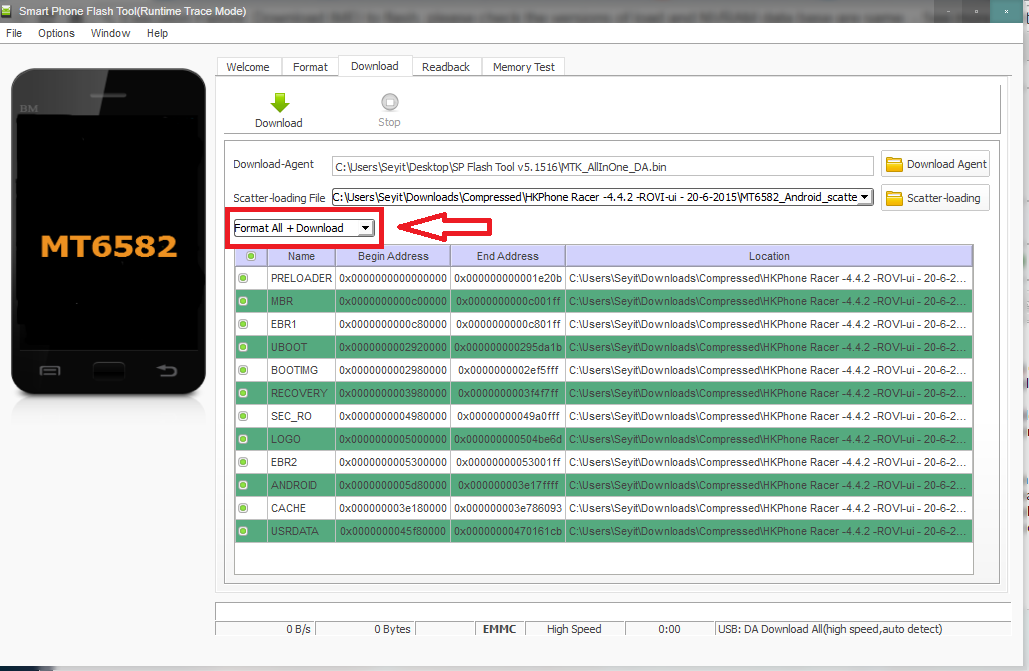Switch to the Memory Test tab

(523, 67)
